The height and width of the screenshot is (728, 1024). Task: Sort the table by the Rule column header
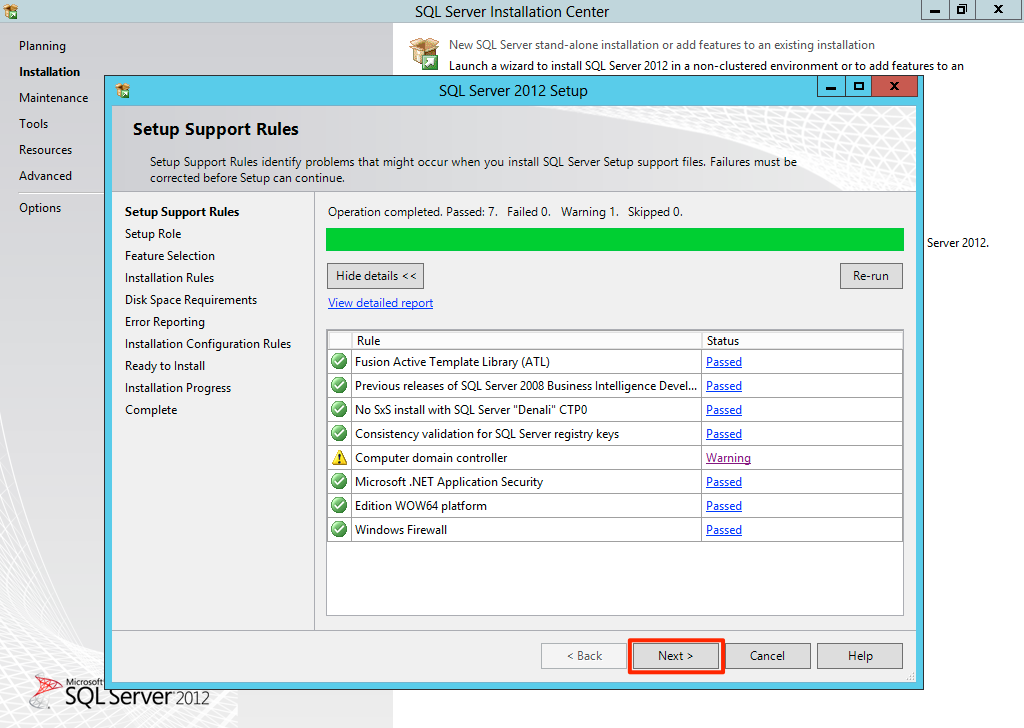point(526,341)
